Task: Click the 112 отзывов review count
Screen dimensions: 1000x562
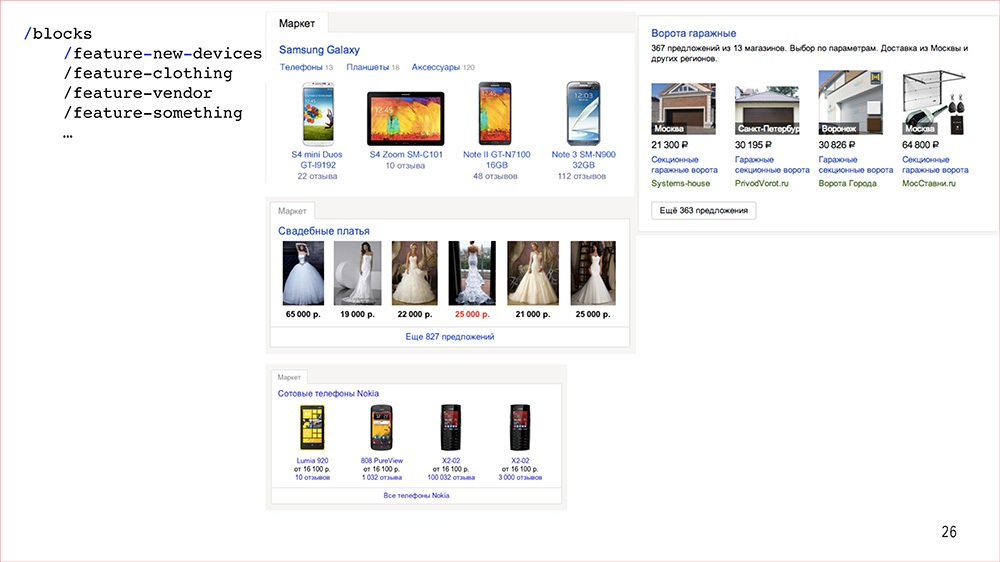Action: tap(582, 176)
